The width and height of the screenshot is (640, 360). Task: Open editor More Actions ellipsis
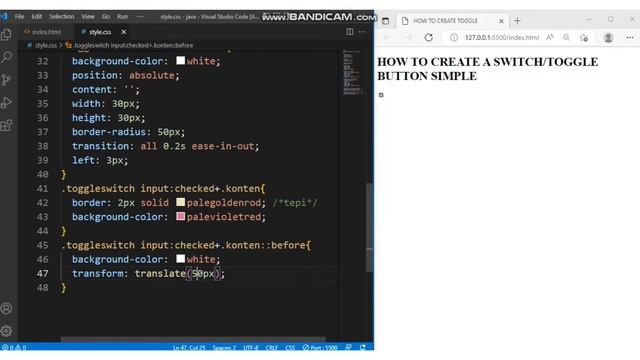click(362, 31)
